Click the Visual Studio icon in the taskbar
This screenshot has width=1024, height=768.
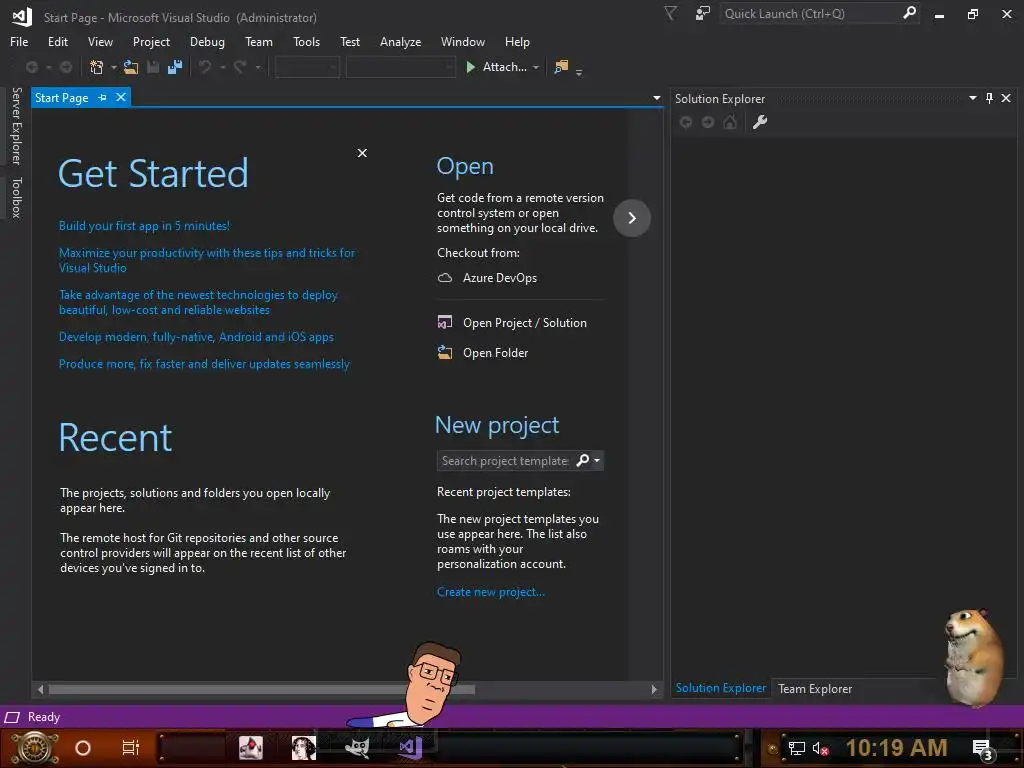tap(411, 747)
